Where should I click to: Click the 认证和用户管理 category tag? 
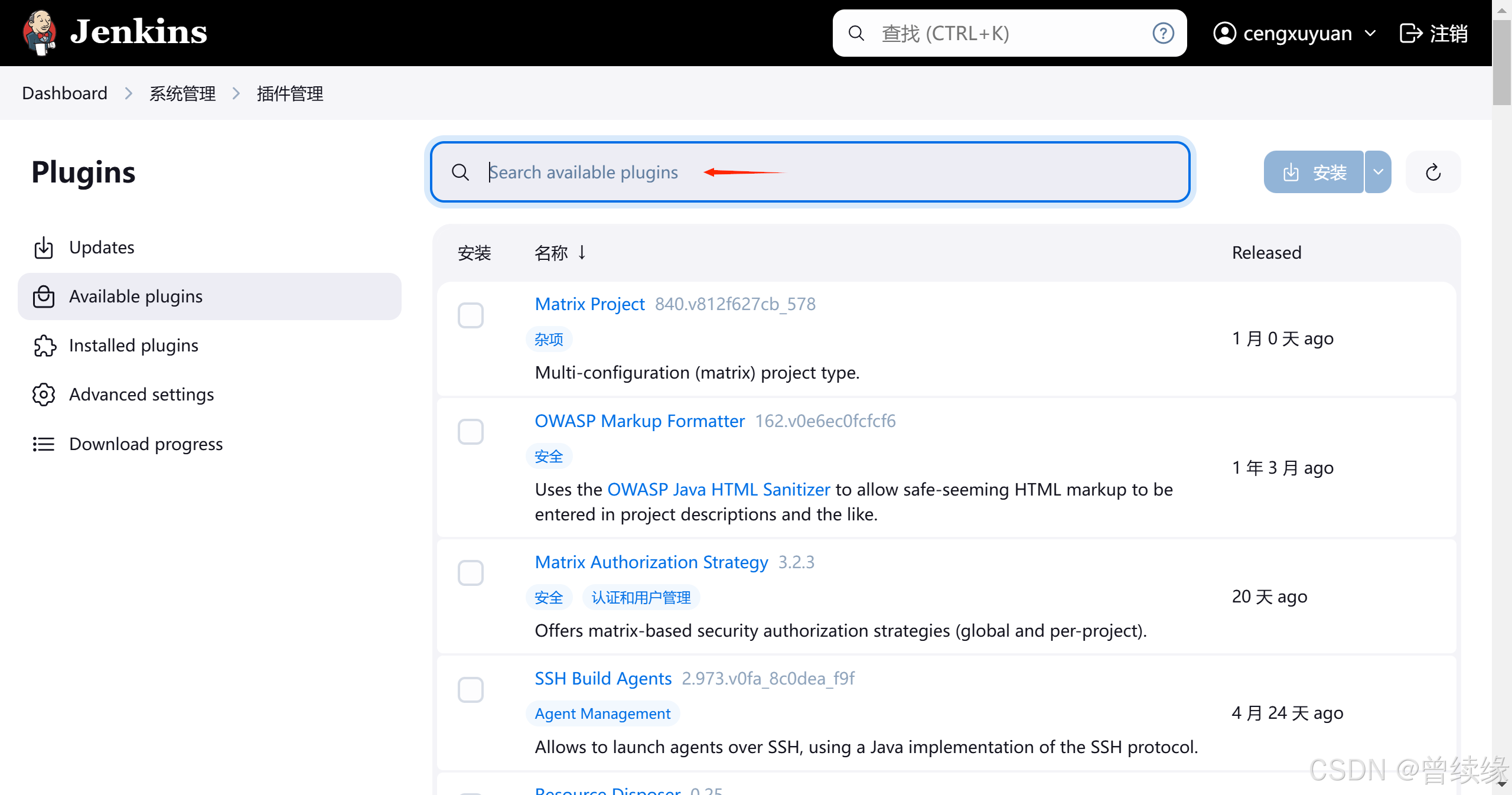tap(641, 597)
